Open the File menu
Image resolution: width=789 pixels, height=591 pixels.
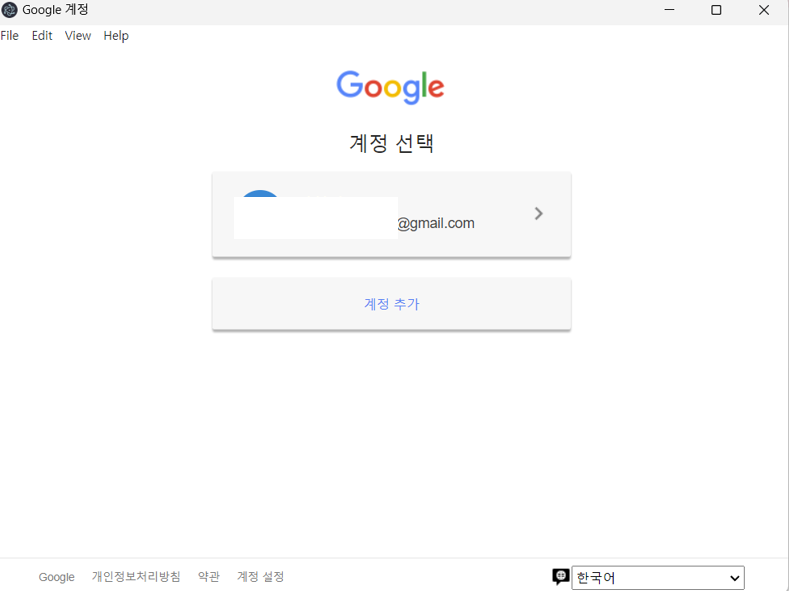(x=10, y=36)
